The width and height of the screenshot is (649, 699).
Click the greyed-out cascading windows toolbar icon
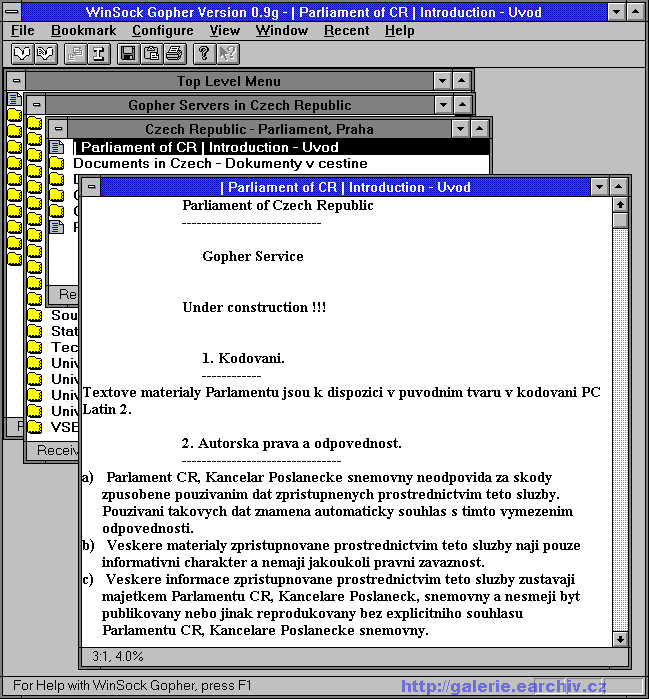coord(75,54)
